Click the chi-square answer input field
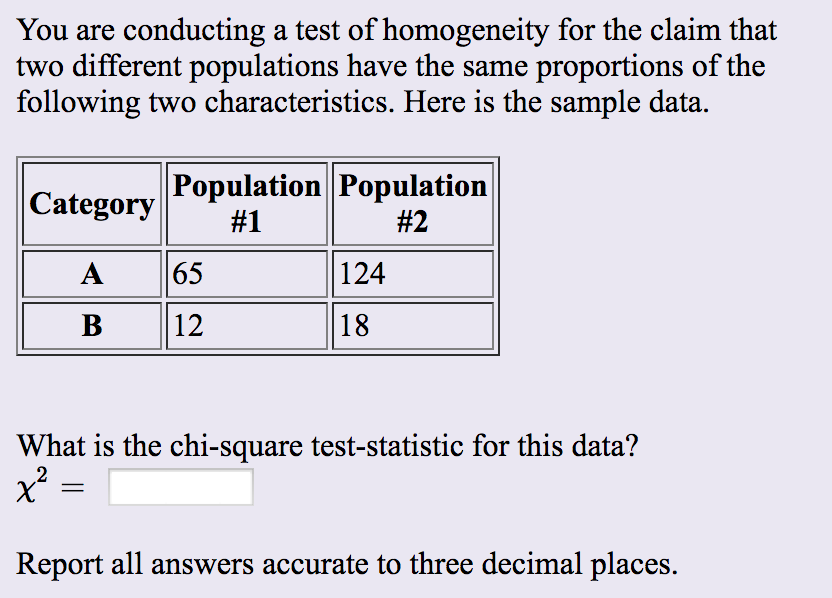Viewport: 832px width, 598px height. (180, 487)
